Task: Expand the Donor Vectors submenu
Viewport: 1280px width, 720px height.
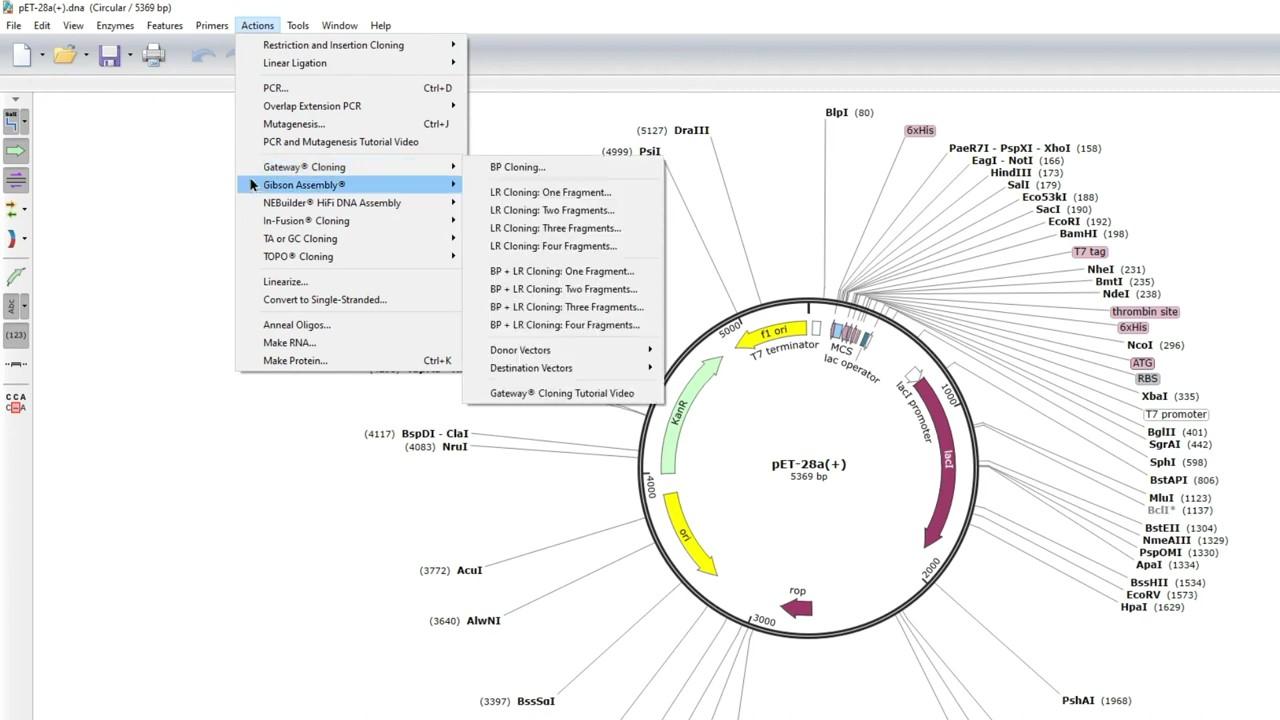Action: point(520,350)
